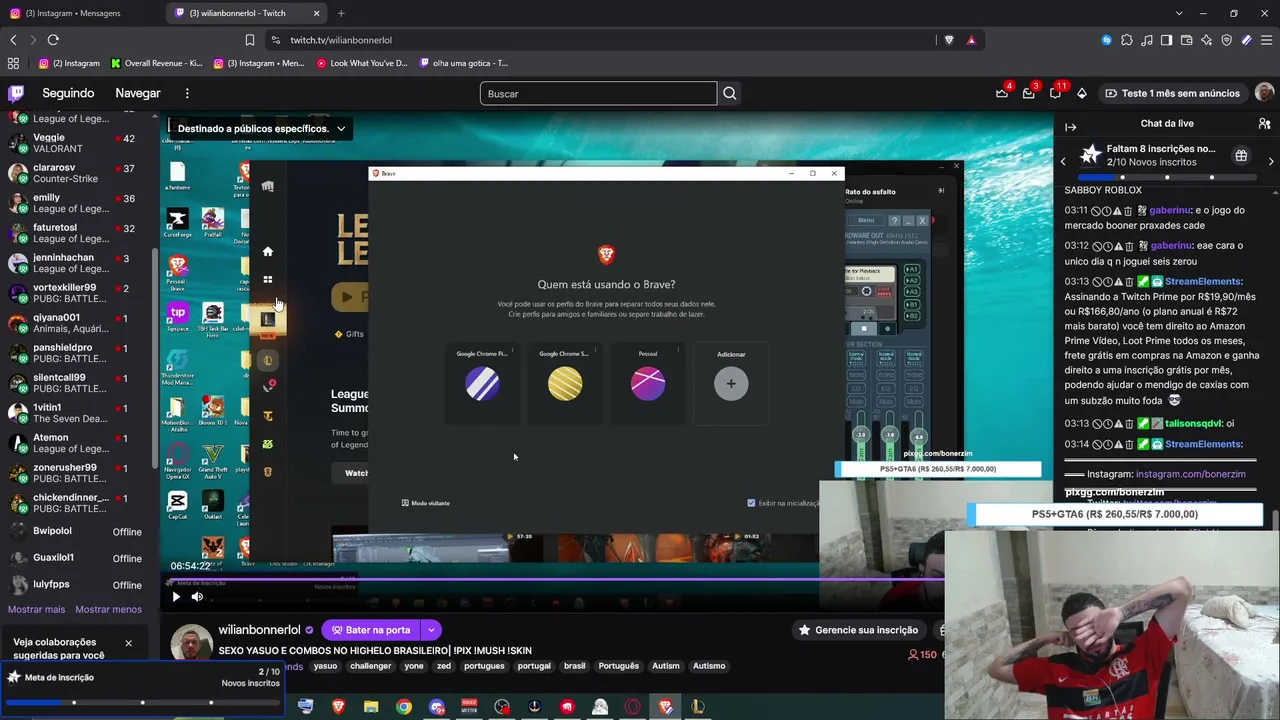The height and width of the screenshot is (720, 1280).
Task: Open Twitch Prime loot crown icon
Action: [x=1002, y=93]
